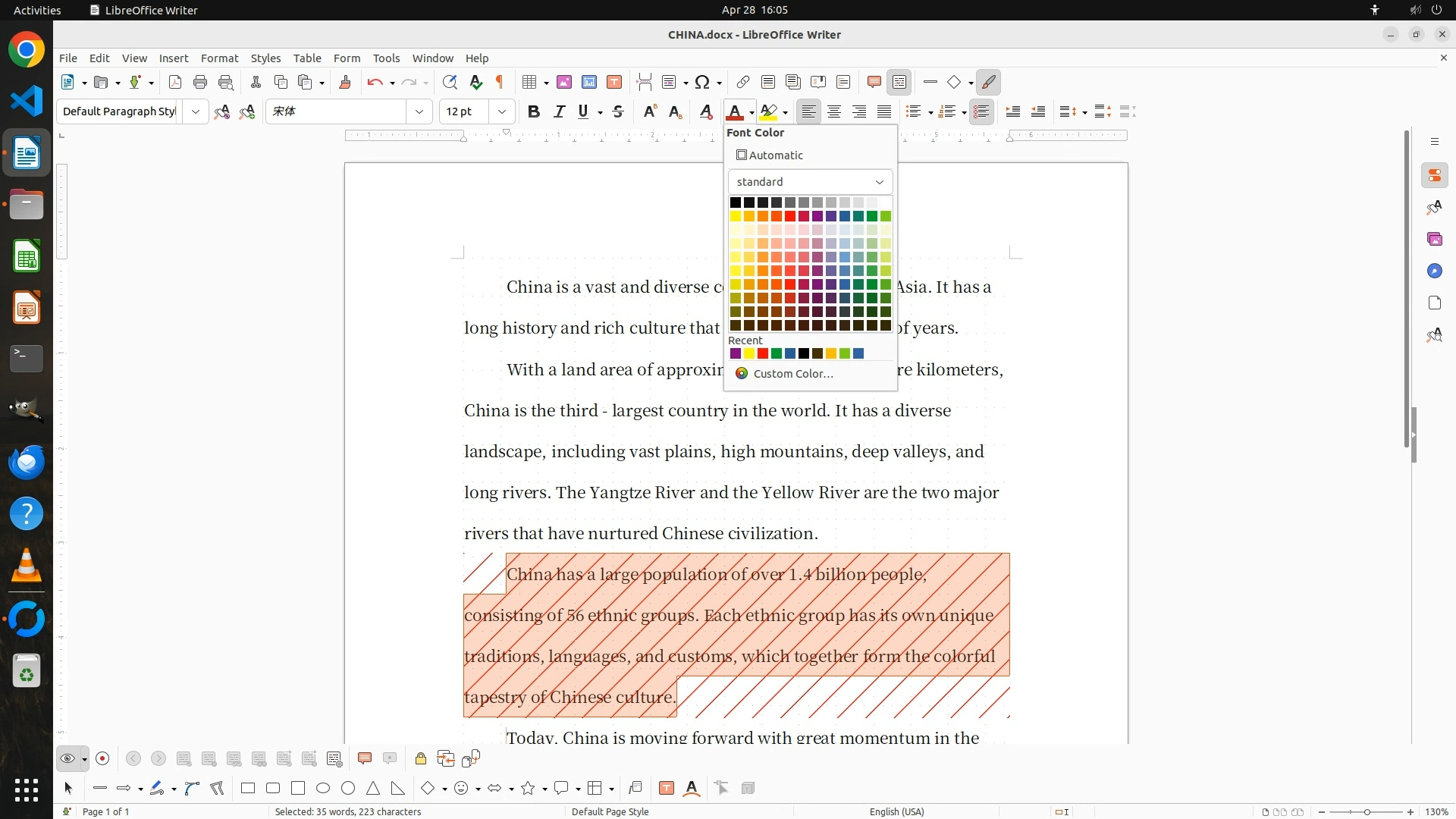
Task: Open the sidebar Navigator compass icon
Action: point(1434,271)
